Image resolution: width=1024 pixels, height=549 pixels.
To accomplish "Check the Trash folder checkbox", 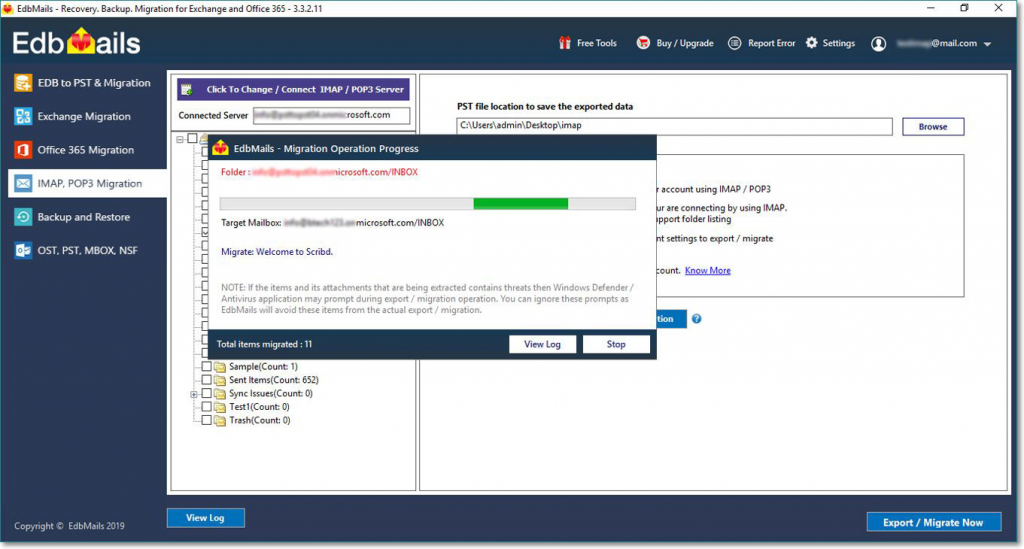I will 206,420.
